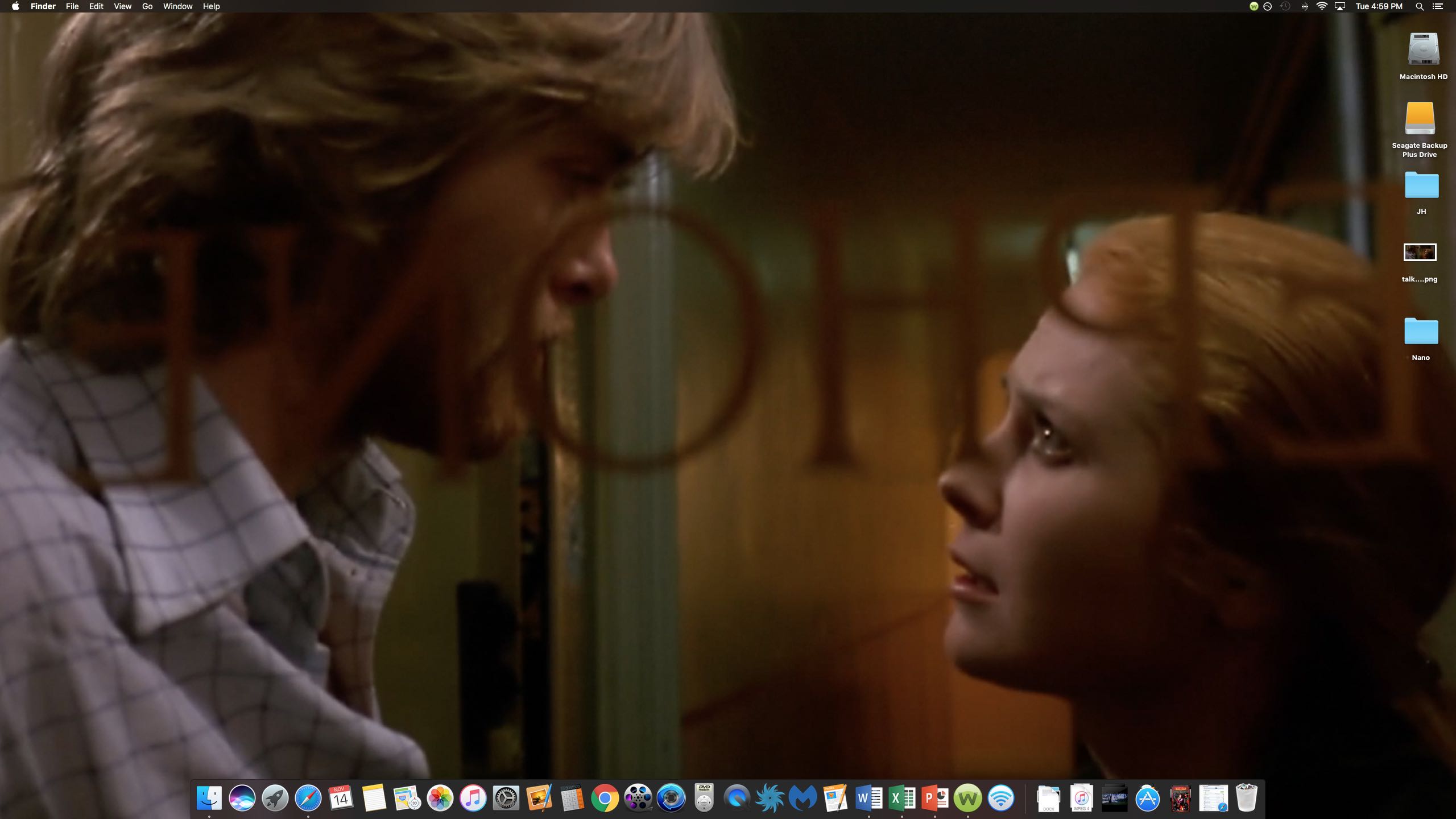
Task: Launch Microsoft PowerPoint
Action: coord(935,798)
